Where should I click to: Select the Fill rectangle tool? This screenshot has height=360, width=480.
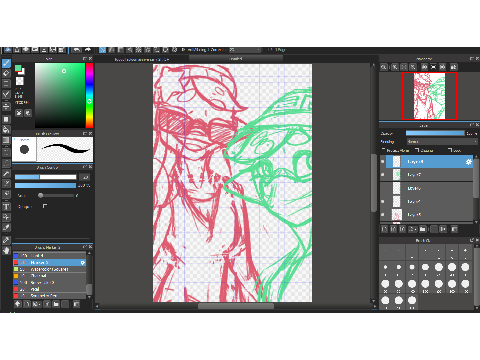click(x=6, y=119)
